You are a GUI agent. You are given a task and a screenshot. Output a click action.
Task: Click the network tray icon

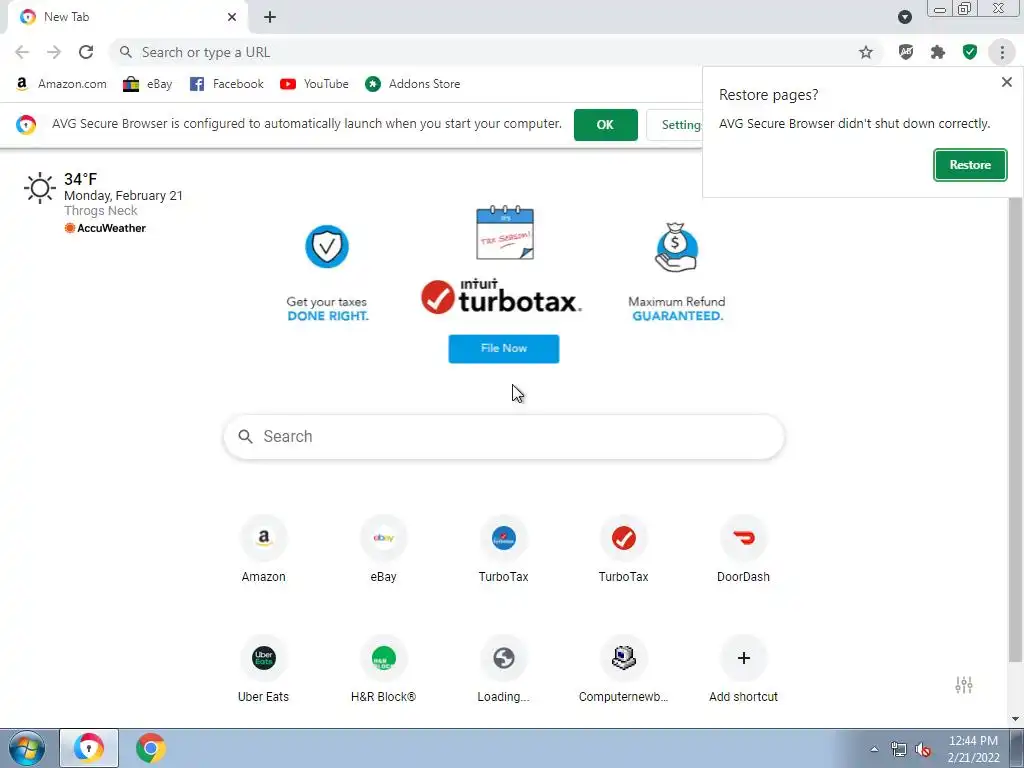(899, 749)
